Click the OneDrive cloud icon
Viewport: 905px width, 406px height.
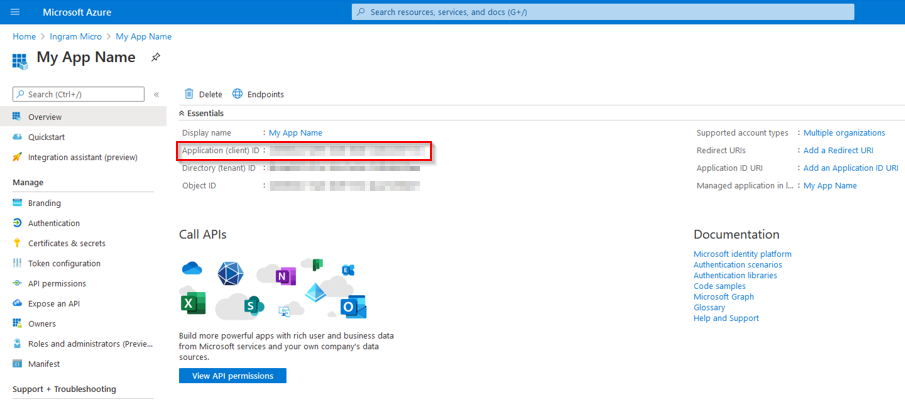coord(192,268)
